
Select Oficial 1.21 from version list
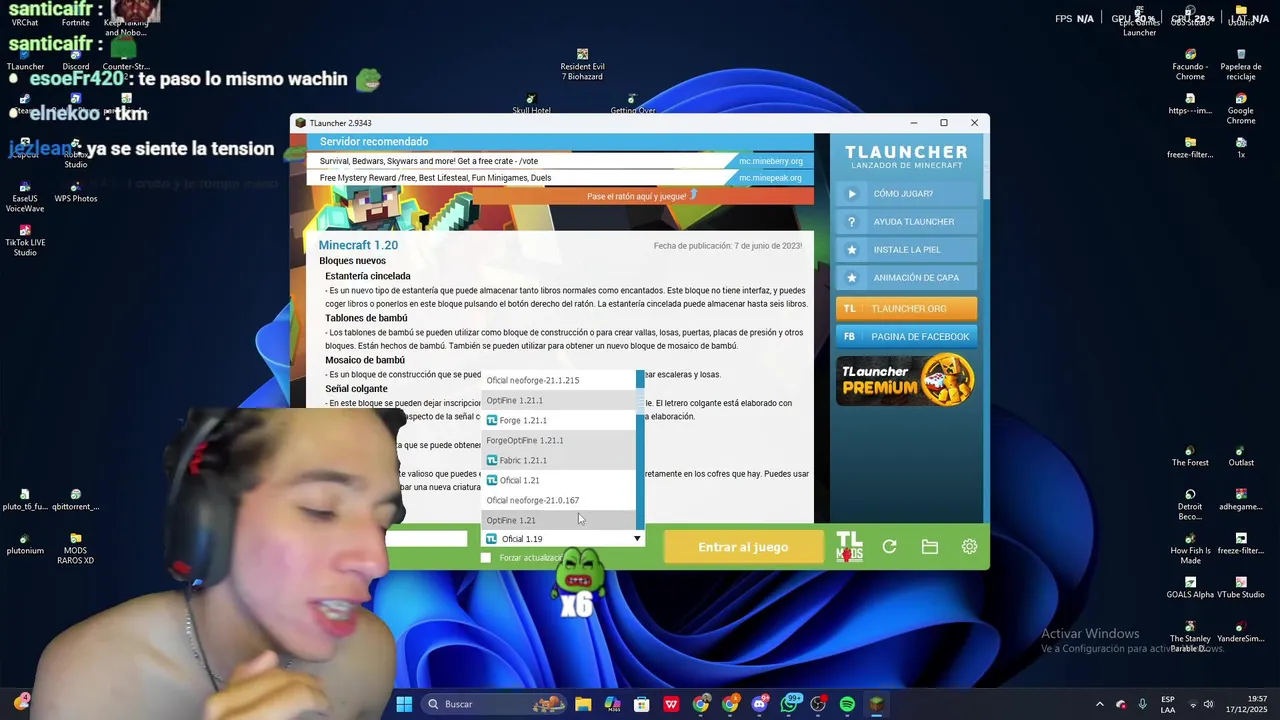click(559, 480)
